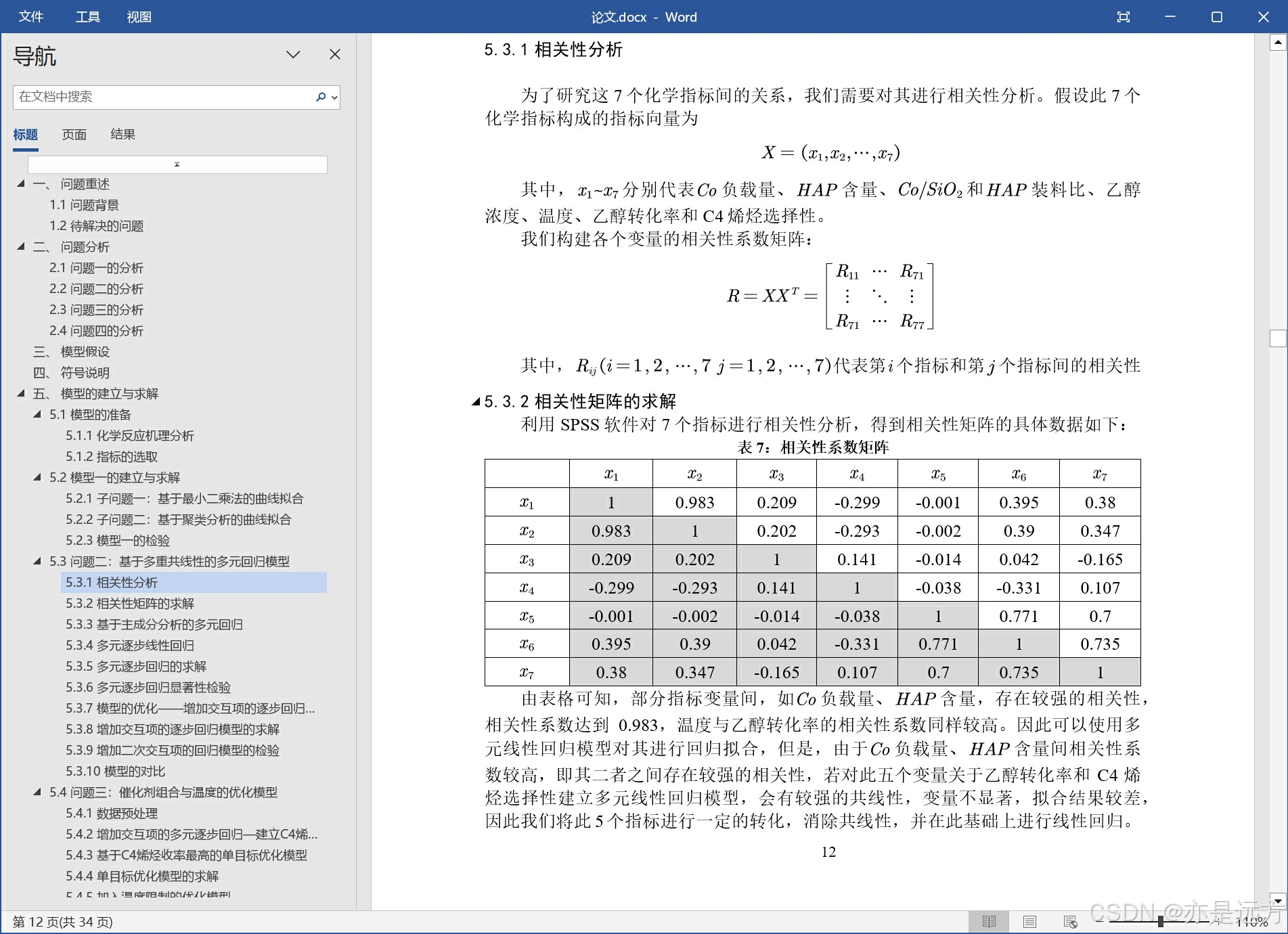
Task: Switch to the 页面 navigation tab
Action: (x=74, y=135)
